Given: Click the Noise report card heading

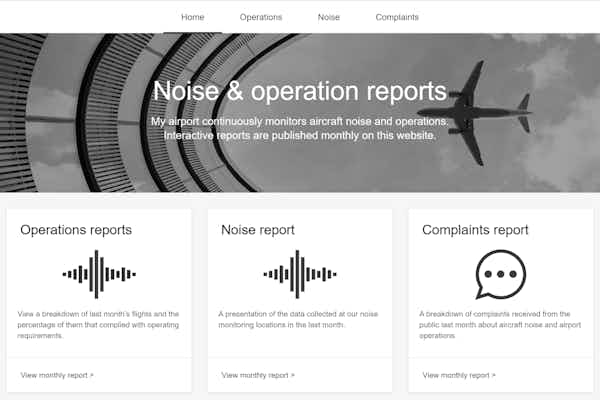Looking at the screenshot, I should (x=258, y=230).
